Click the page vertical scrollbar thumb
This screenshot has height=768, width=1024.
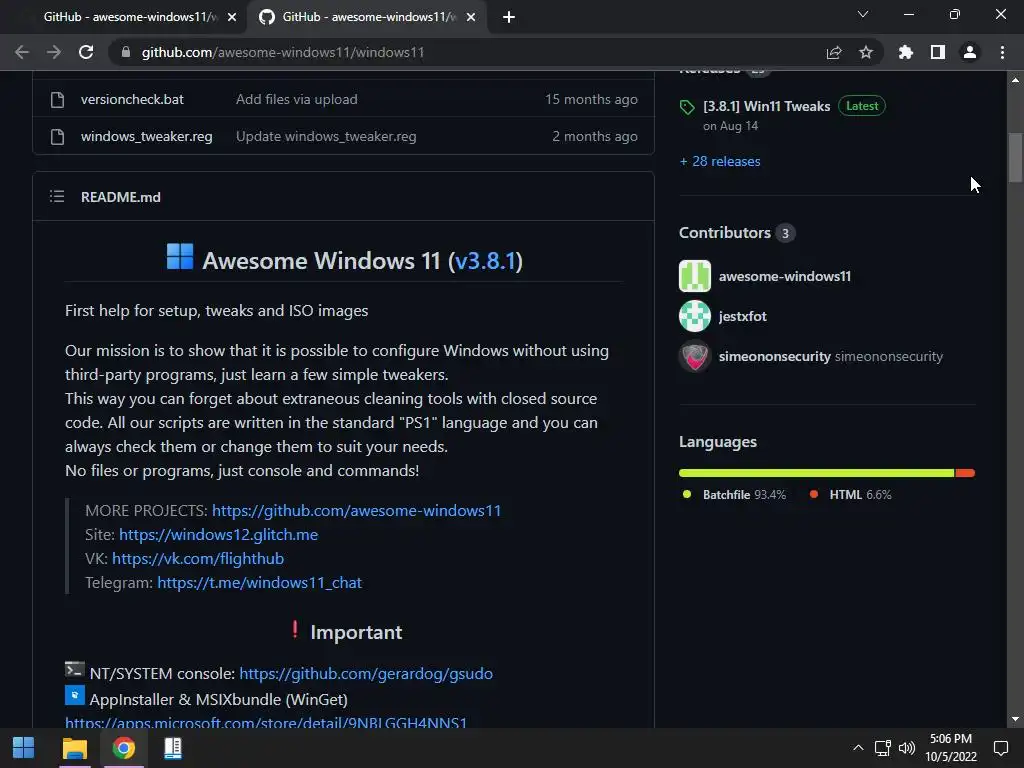coord(1015,157)
